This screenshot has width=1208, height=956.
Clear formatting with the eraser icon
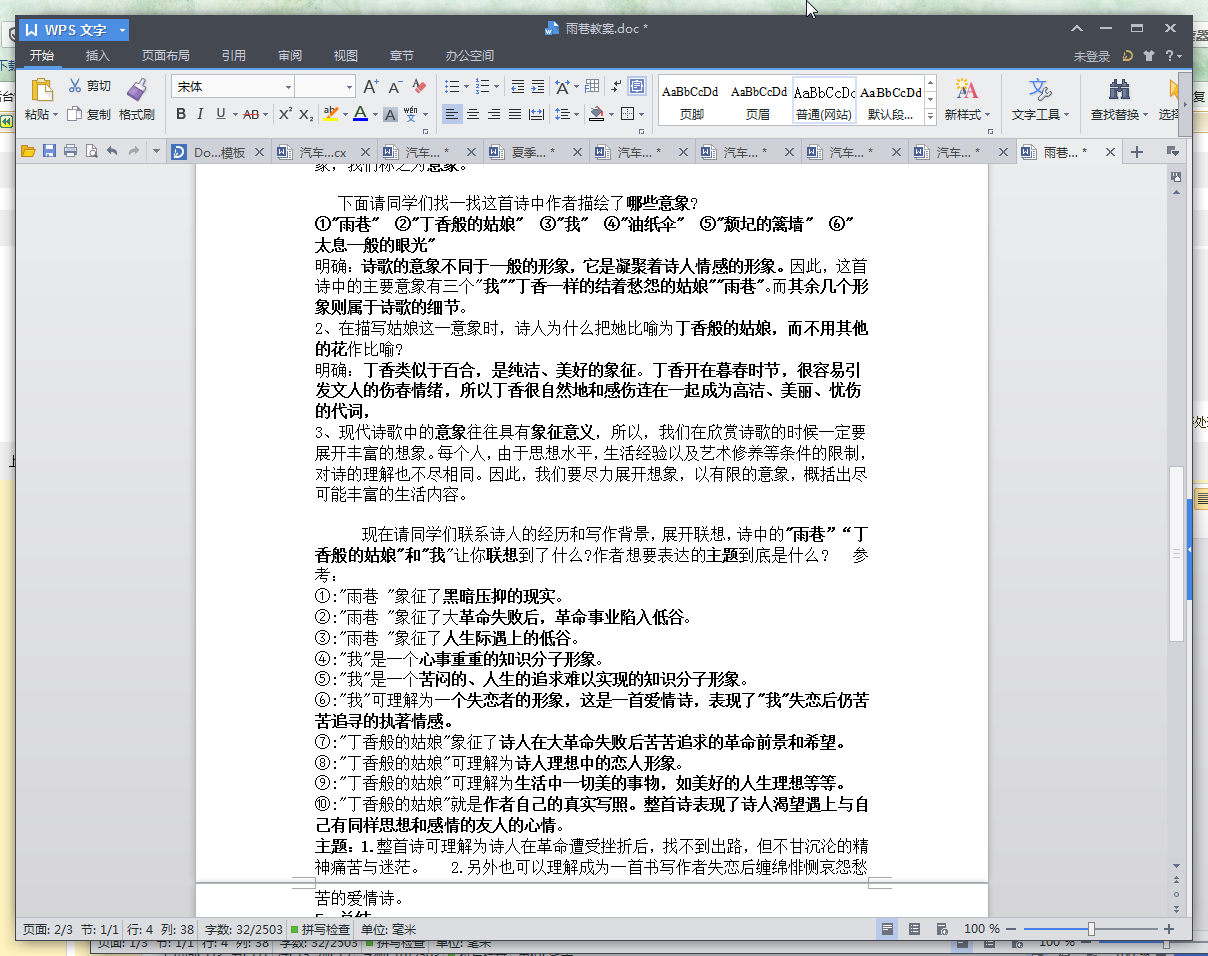(x=420, y=87)
